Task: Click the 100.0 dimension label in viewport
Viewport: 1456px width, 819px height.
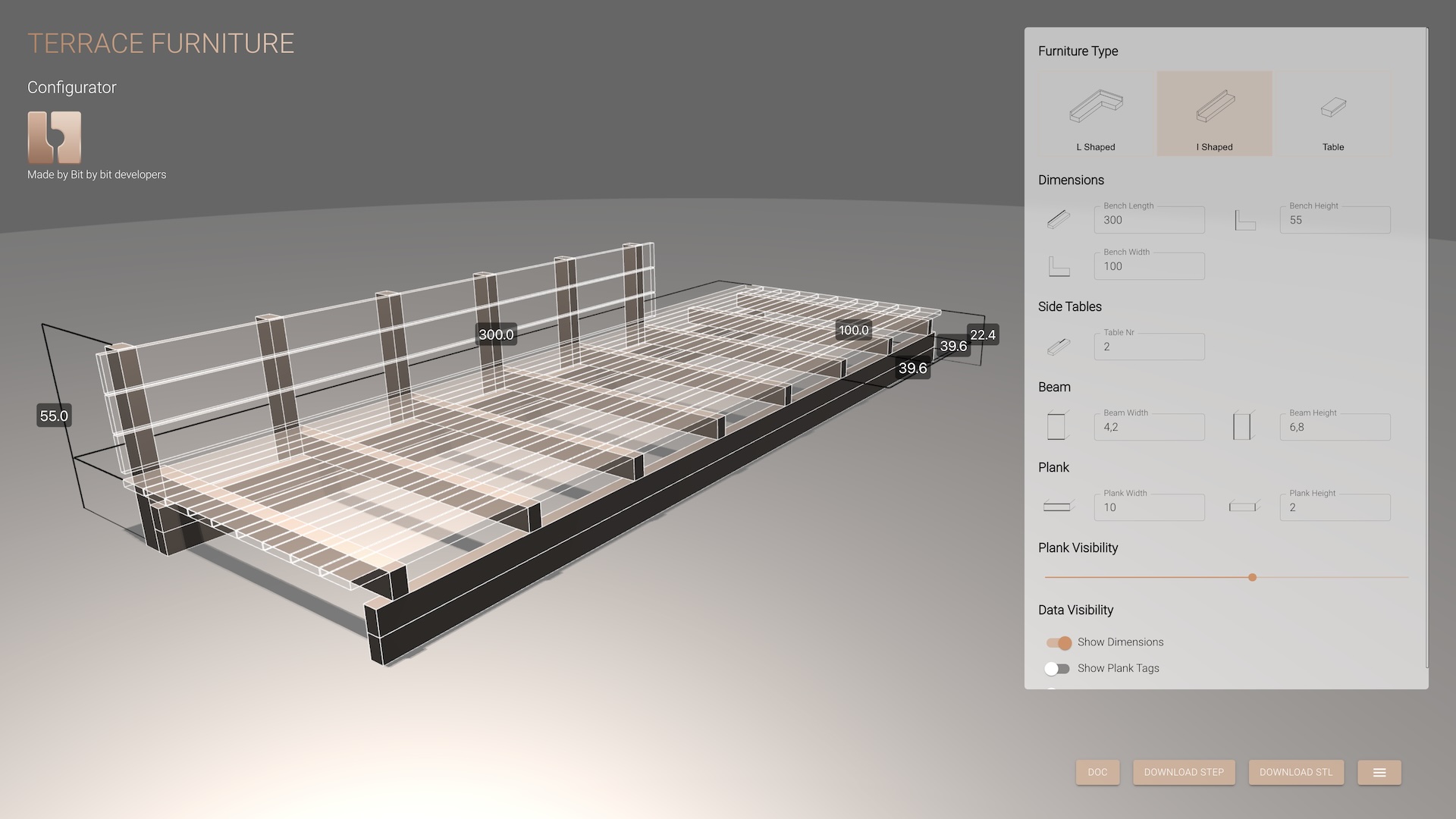Action: [x=853, y=330]
